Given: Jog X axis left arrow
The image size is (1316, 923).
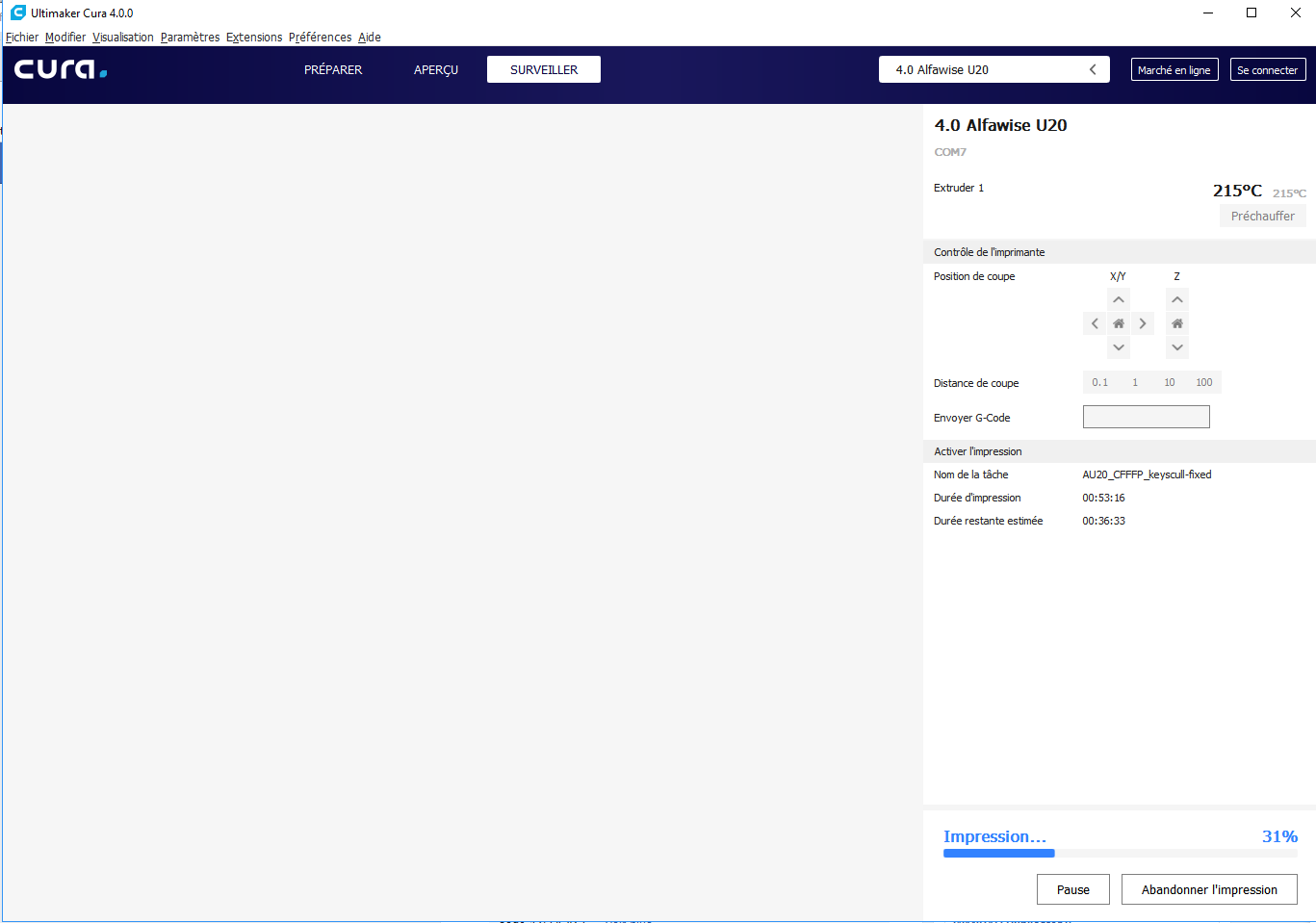Looking at the screenshot, I should 1095,323.
